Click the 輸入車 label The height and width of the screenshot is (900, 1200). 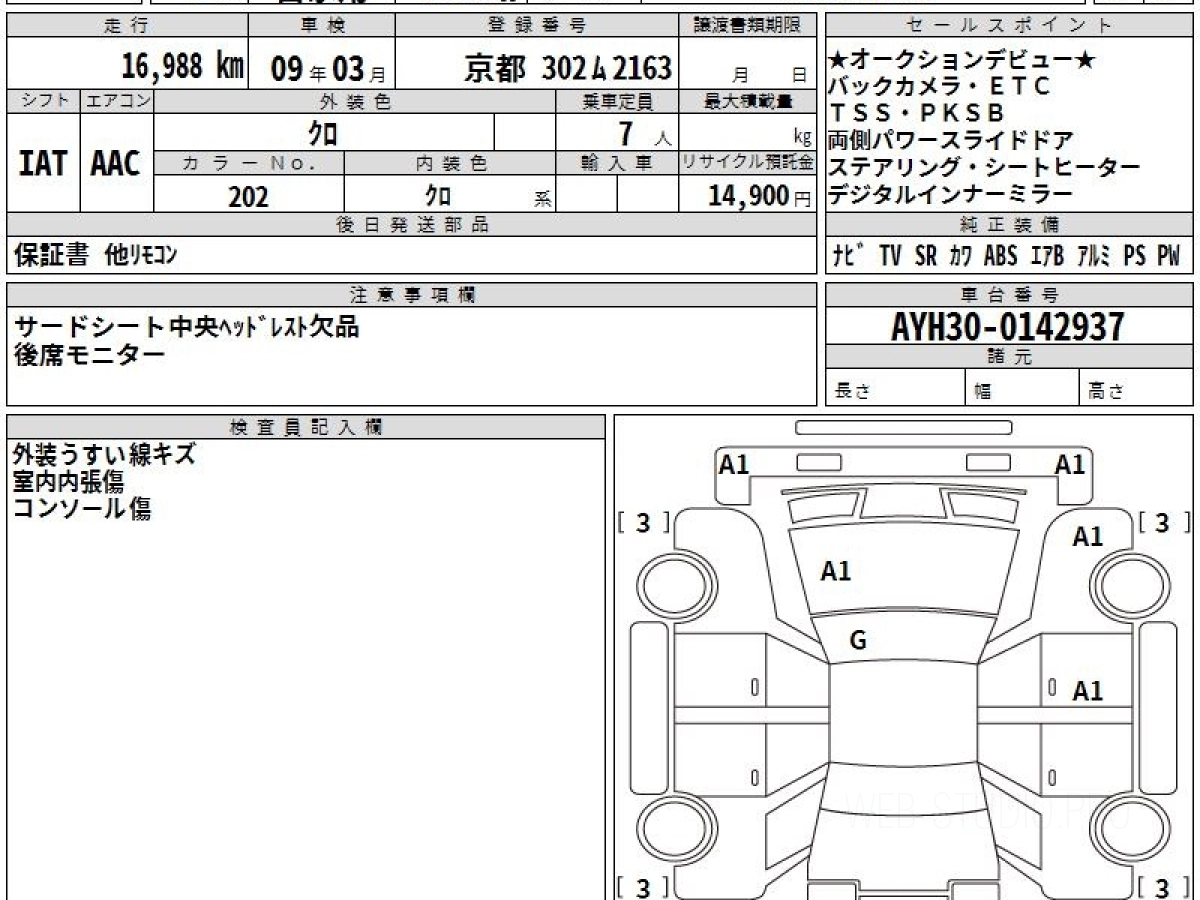coord(617,163)
